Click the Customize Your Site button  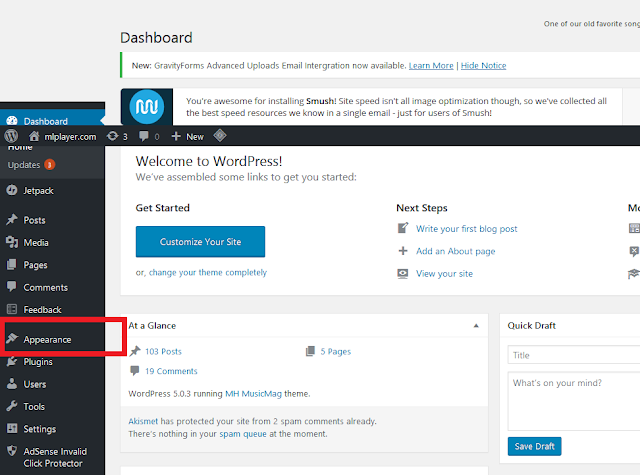[x=200, y=242]
